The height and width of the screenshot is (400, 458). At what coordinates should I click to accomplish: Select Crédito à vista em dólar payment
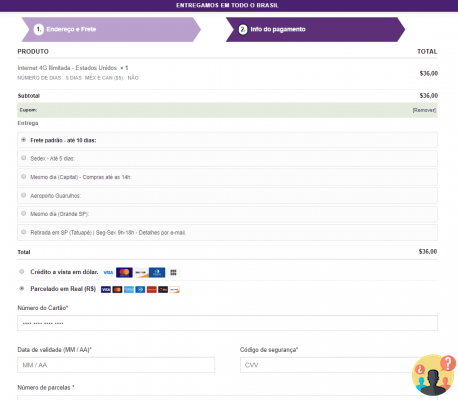click(22, 271)
